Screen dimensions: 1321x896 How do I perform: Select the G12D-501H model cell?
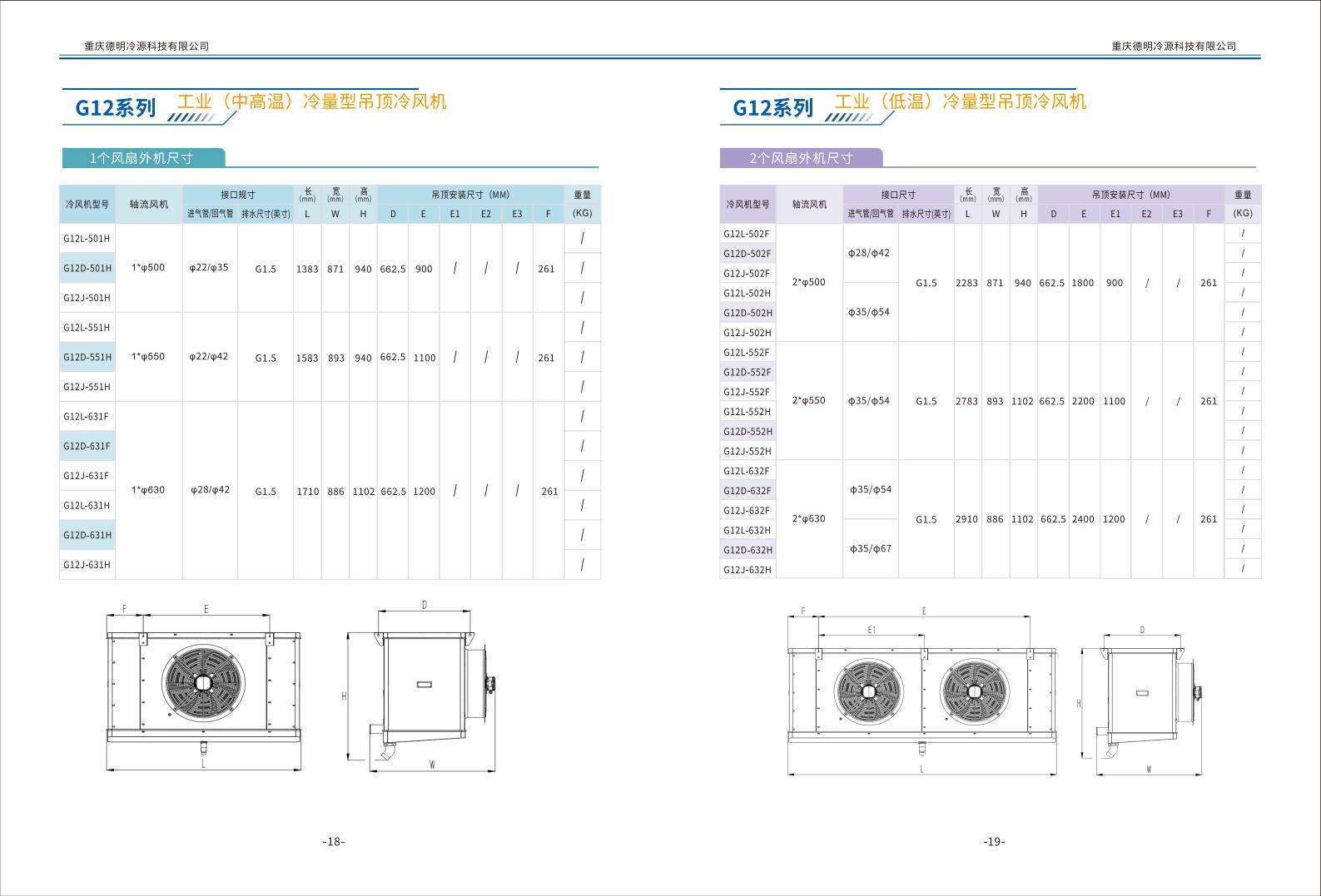pyautogui.click(x=87, y=268)
